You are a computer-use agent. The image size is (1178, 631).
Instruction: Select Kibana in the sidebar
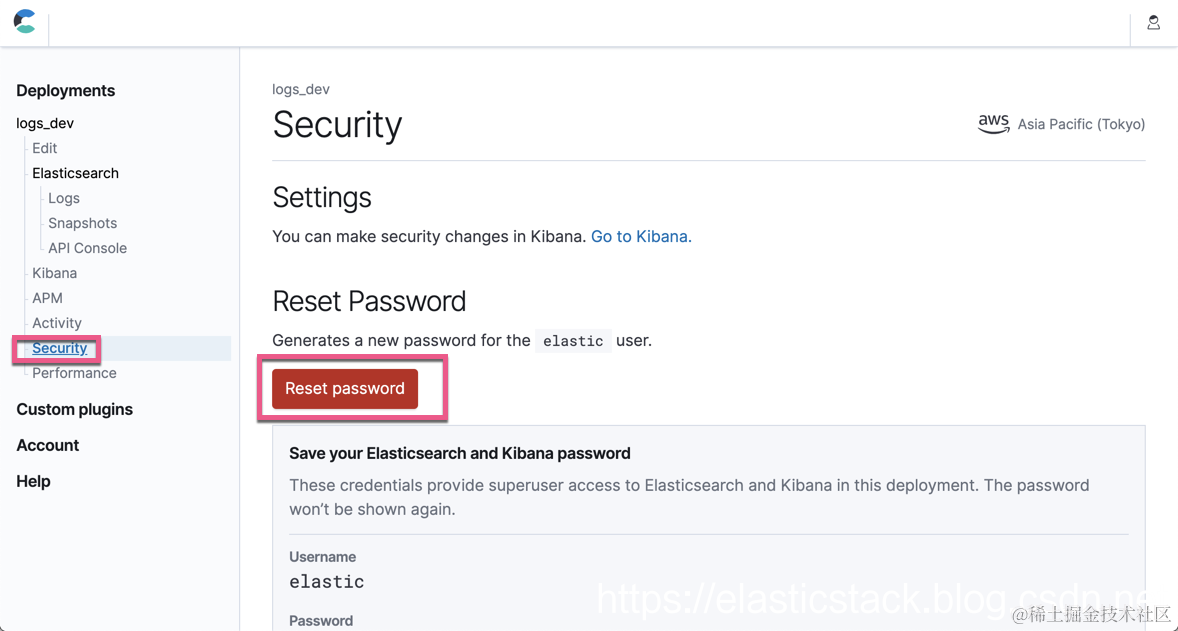[x=54, y=273]
